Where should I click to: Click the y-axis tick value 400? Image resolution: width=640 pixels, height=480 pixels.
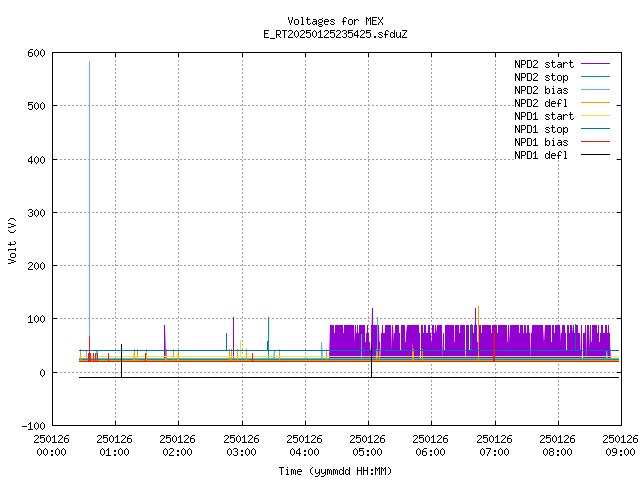coord(37,160)
